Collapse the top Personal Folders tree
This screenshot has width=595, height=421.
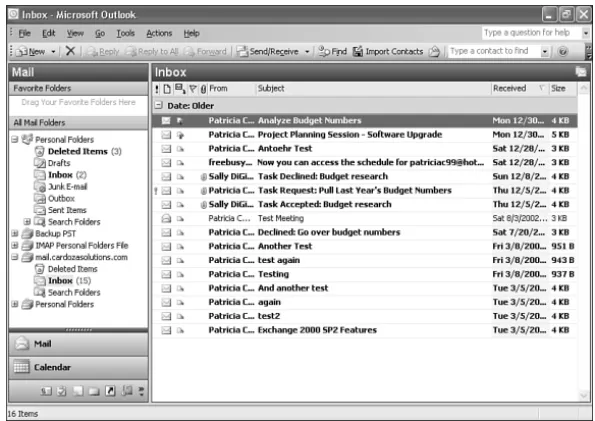point(14,139)
